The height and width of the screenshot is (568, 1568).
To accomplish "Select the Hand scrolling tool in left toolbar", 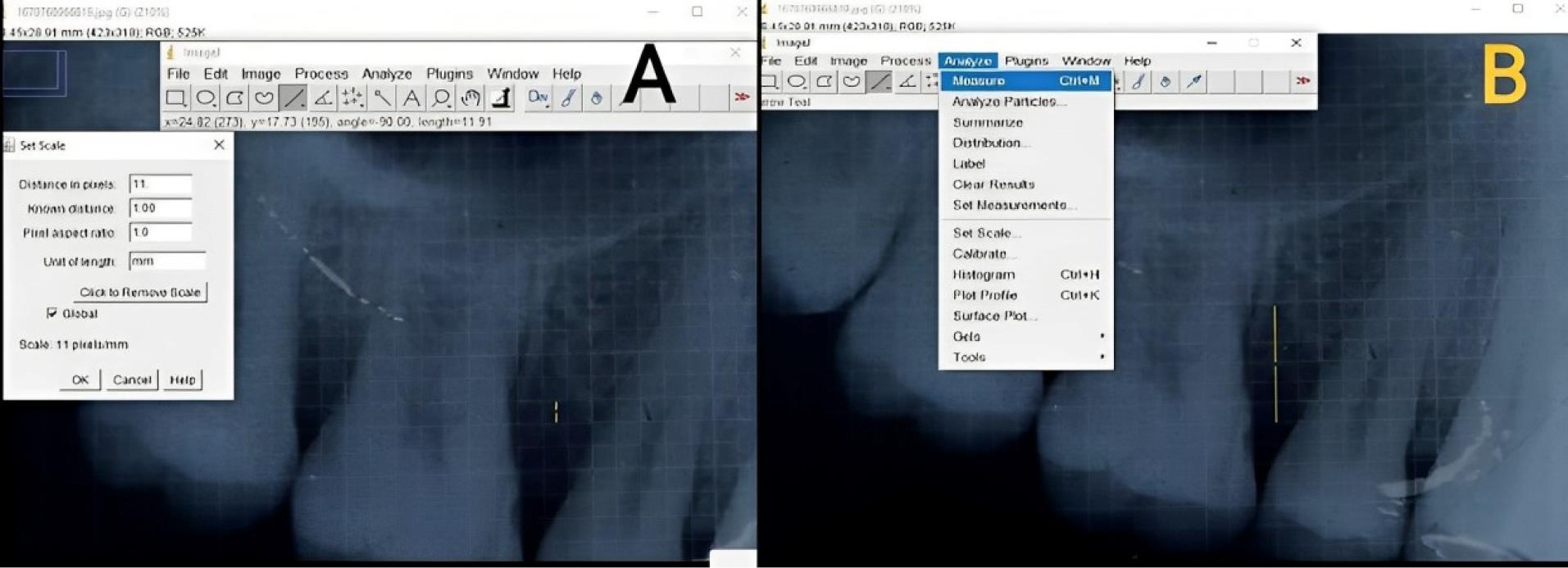I will tap(470, 98).
